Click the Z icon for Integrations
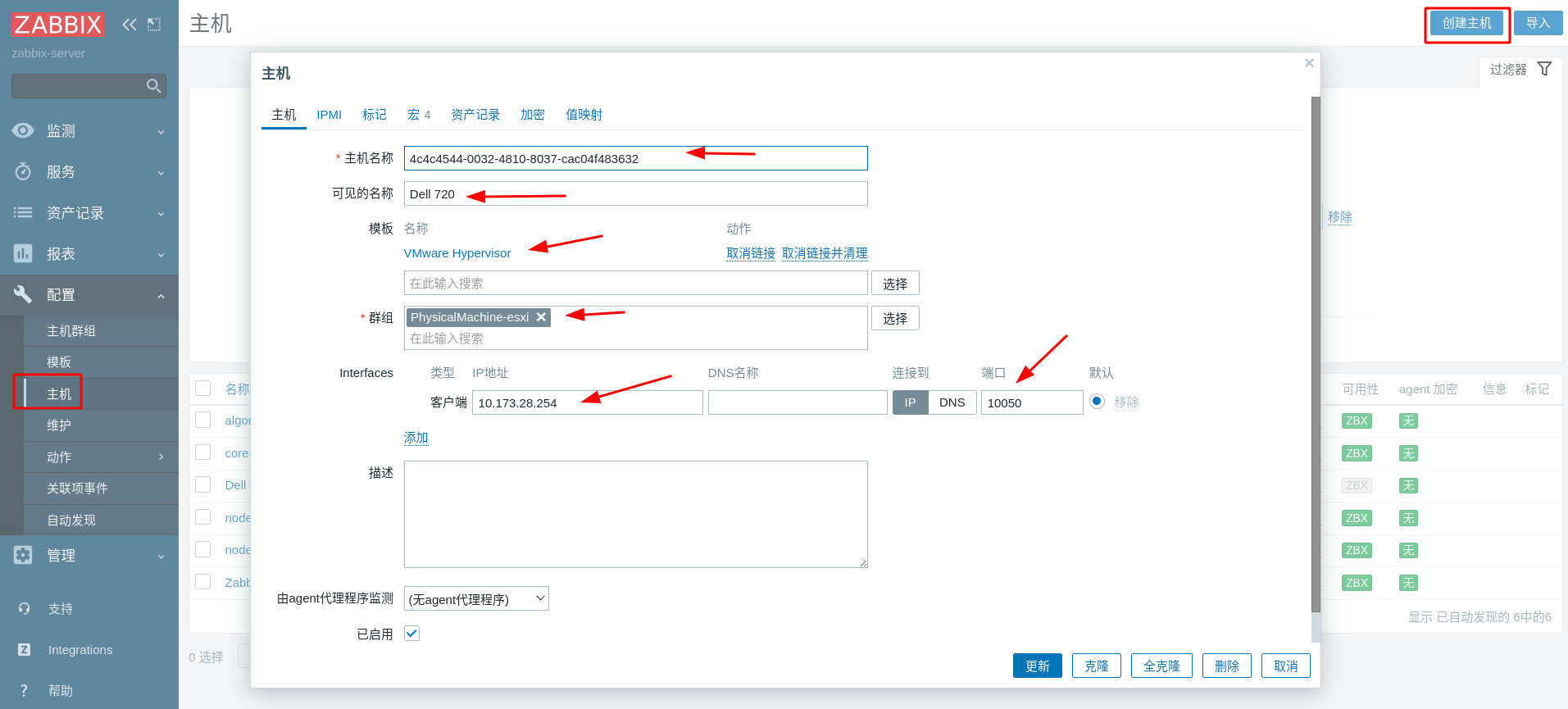This screenshot has height=709, width=1568. [24, 649]
